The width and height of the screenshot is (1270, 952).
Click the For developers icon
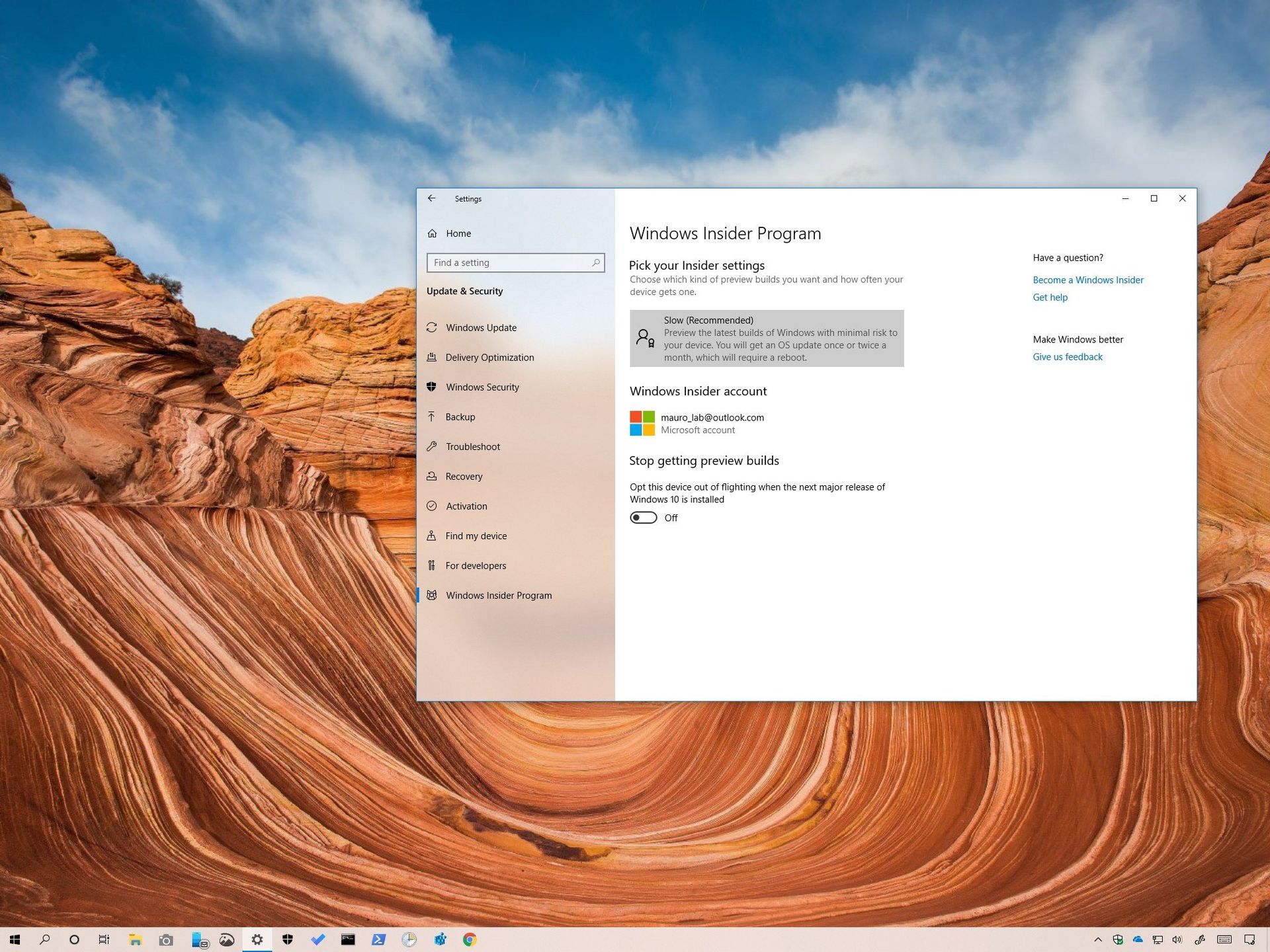click(x=432, y=565)
